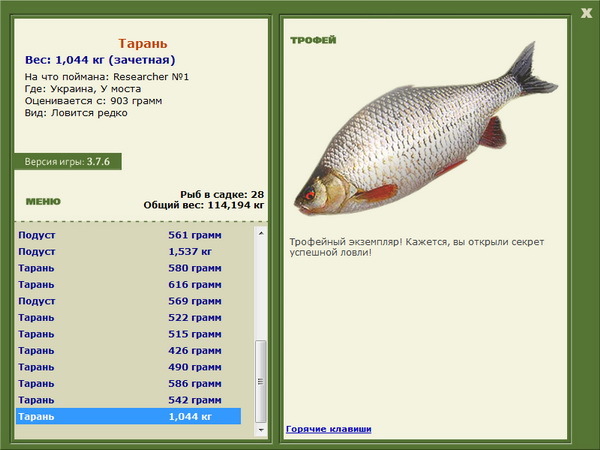The width and height of the screenshot is (600, 450).
Task: Select the Тарань 515 грамм row
Action: pos(128,334)
